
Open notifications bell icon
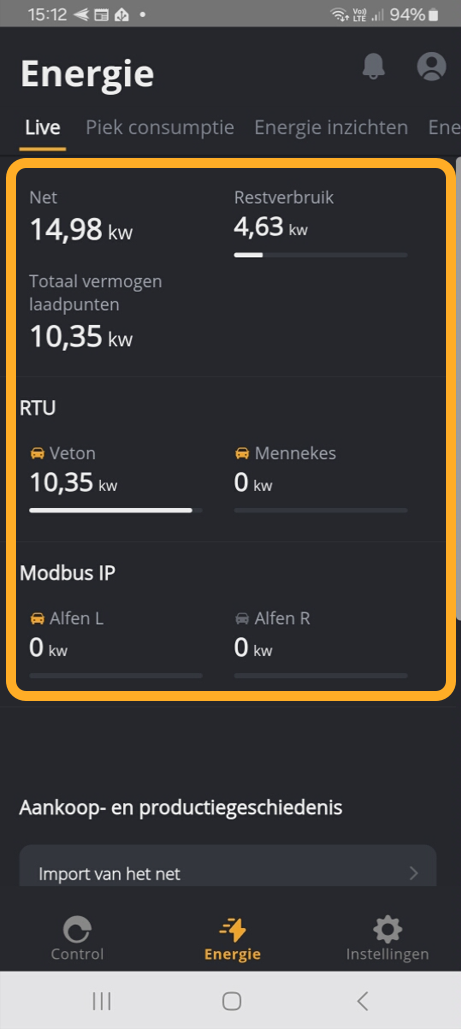pos(373,66)
